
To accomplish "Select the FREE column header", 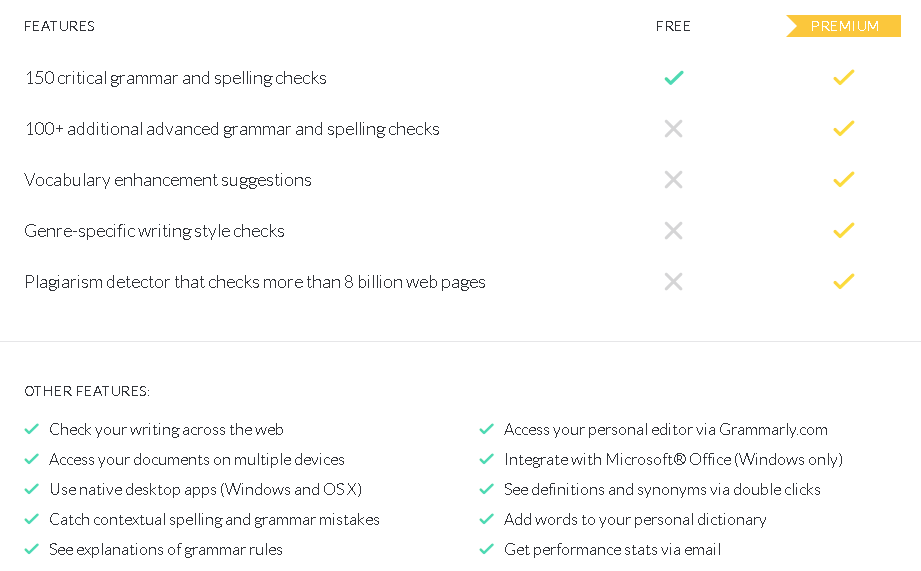I will (x=673, y=26).
